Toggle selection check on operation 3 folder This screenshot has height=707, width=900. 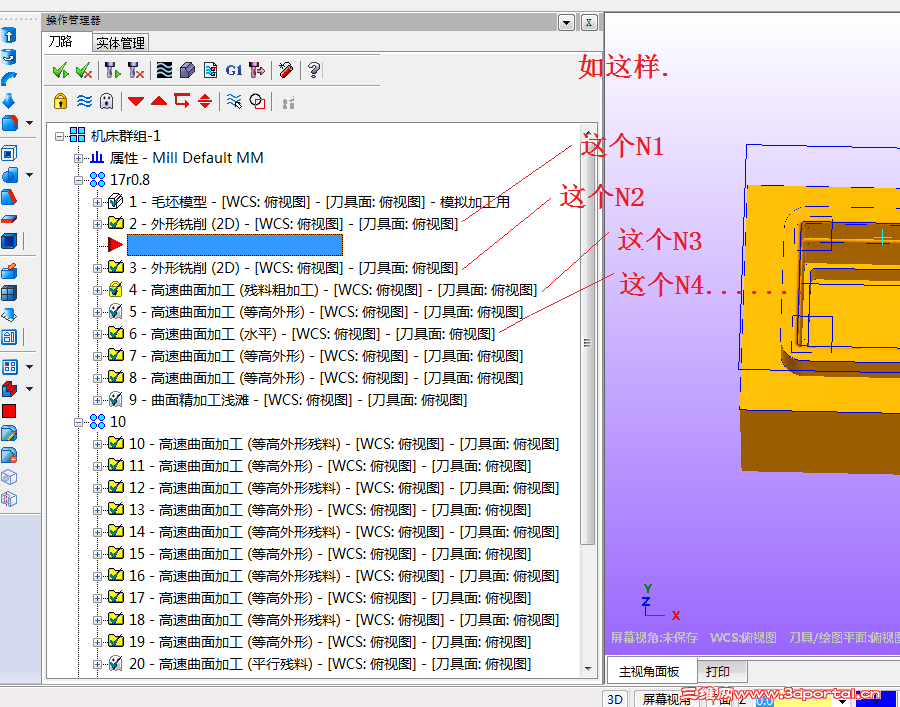click(x=115, y=267)
